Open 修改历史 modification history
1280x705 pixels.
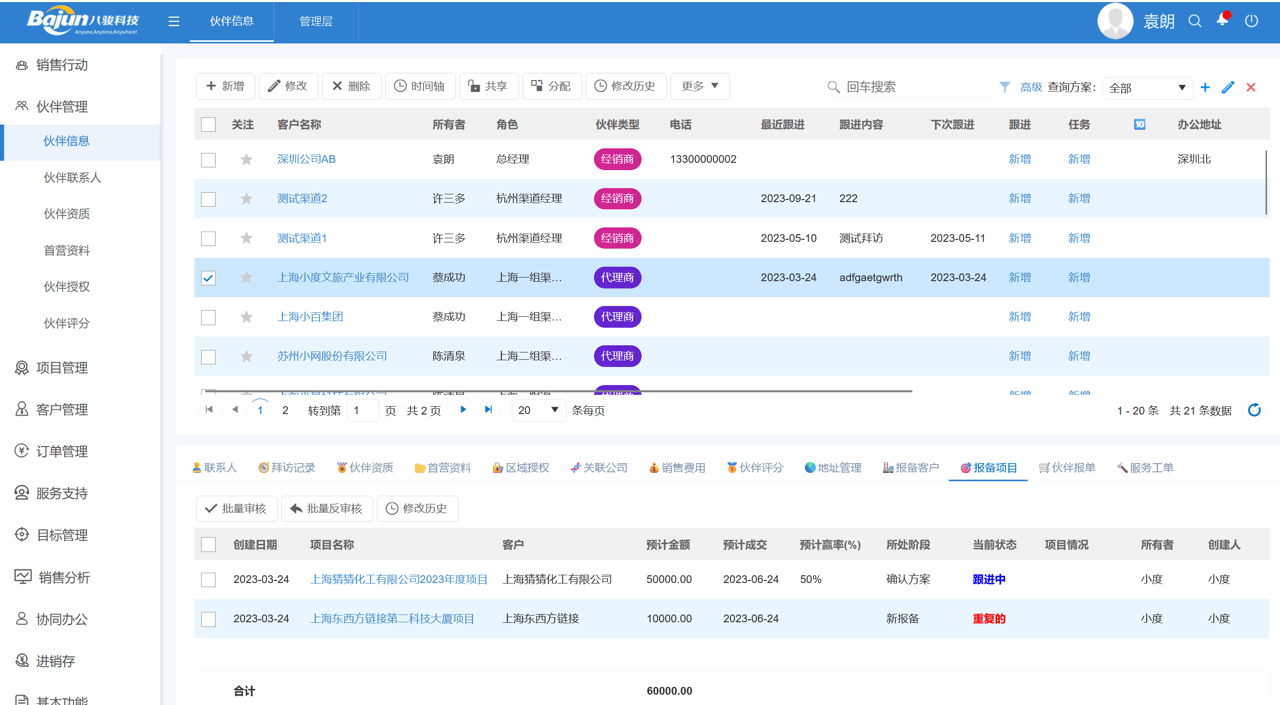coord(625,86)
